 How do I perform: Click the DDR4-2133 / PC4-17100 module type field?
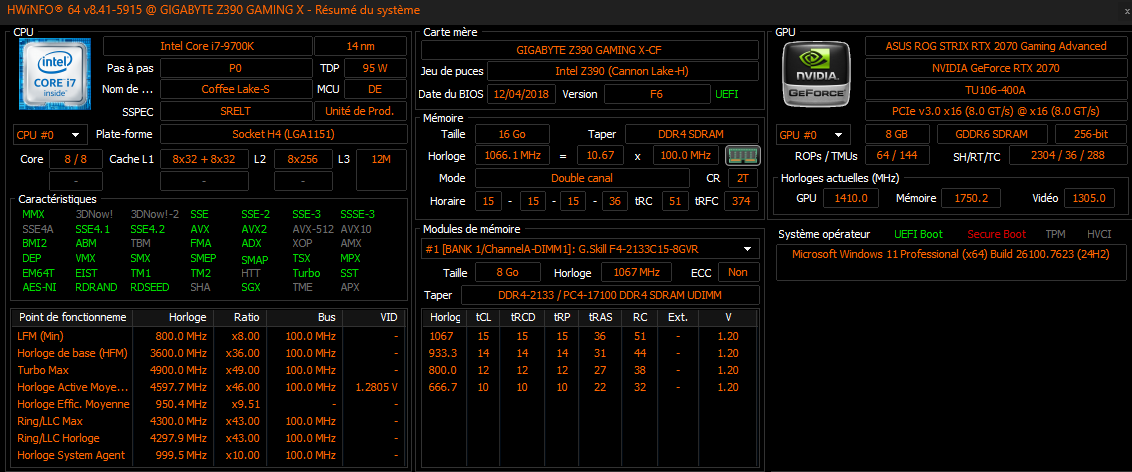610,295
